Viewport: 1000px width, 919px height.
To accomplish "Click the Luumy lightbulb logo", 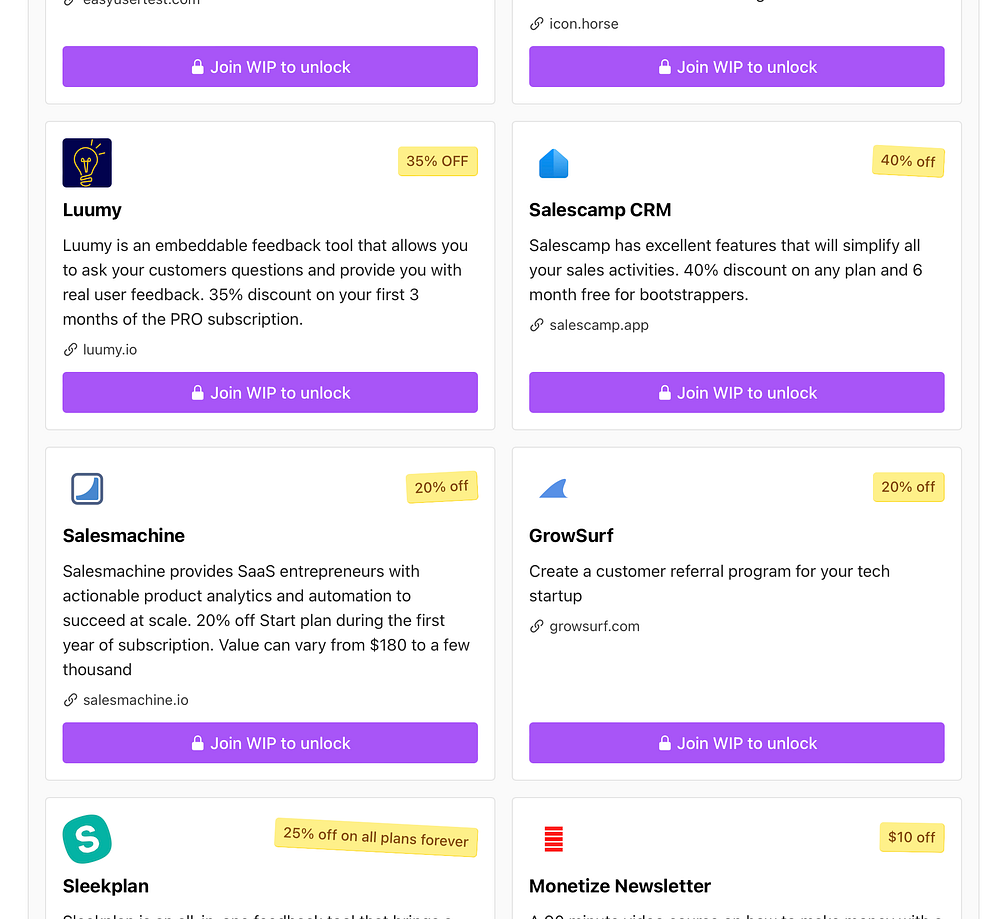I will point(87,163).
